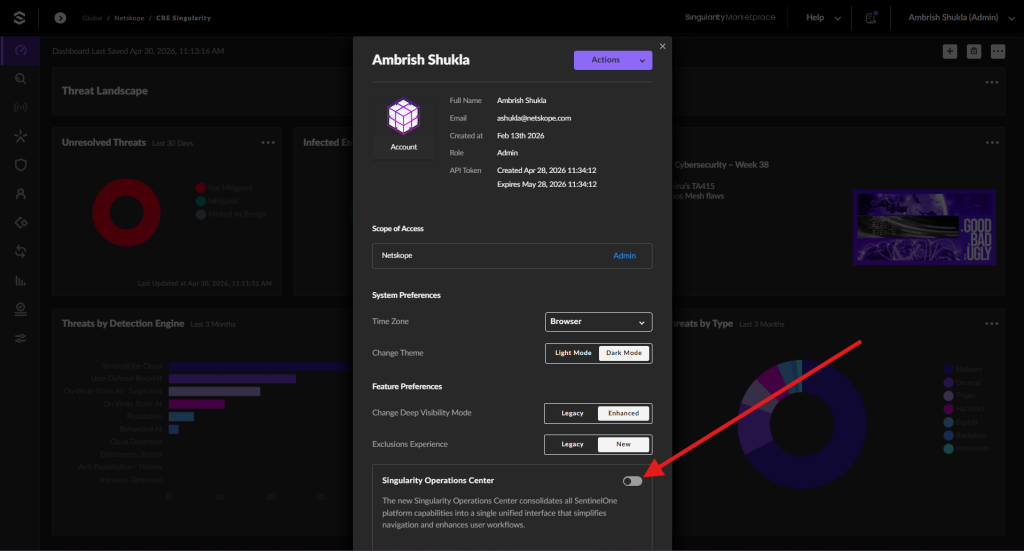Click the dashboard trash delete icon

[x=974, y=52]
